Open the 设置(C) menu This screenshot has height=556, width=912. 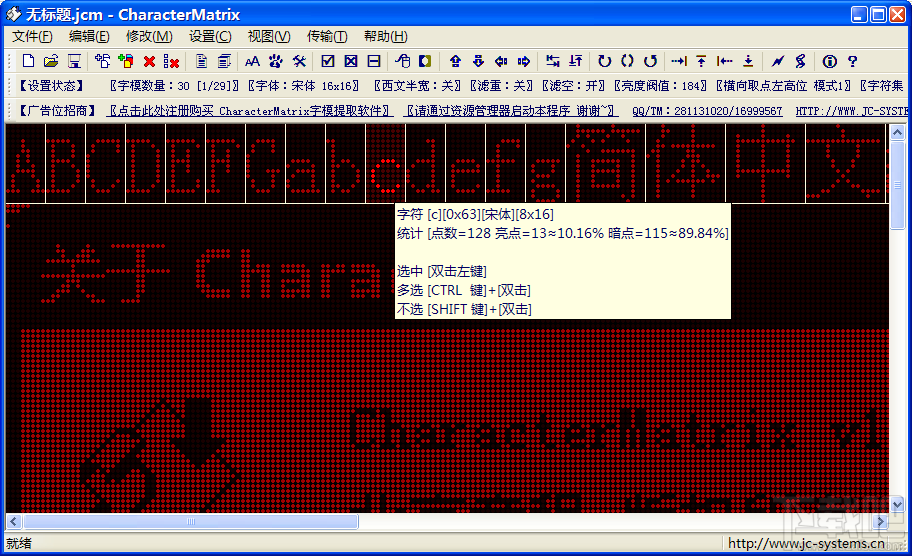pyautogui.click(x=210, y=37)
